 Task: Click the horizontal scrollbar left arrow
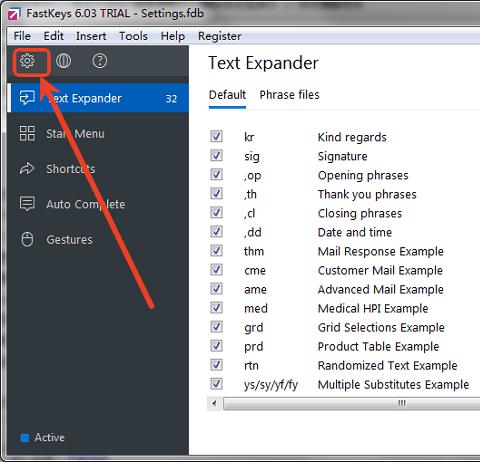point(214,404)
